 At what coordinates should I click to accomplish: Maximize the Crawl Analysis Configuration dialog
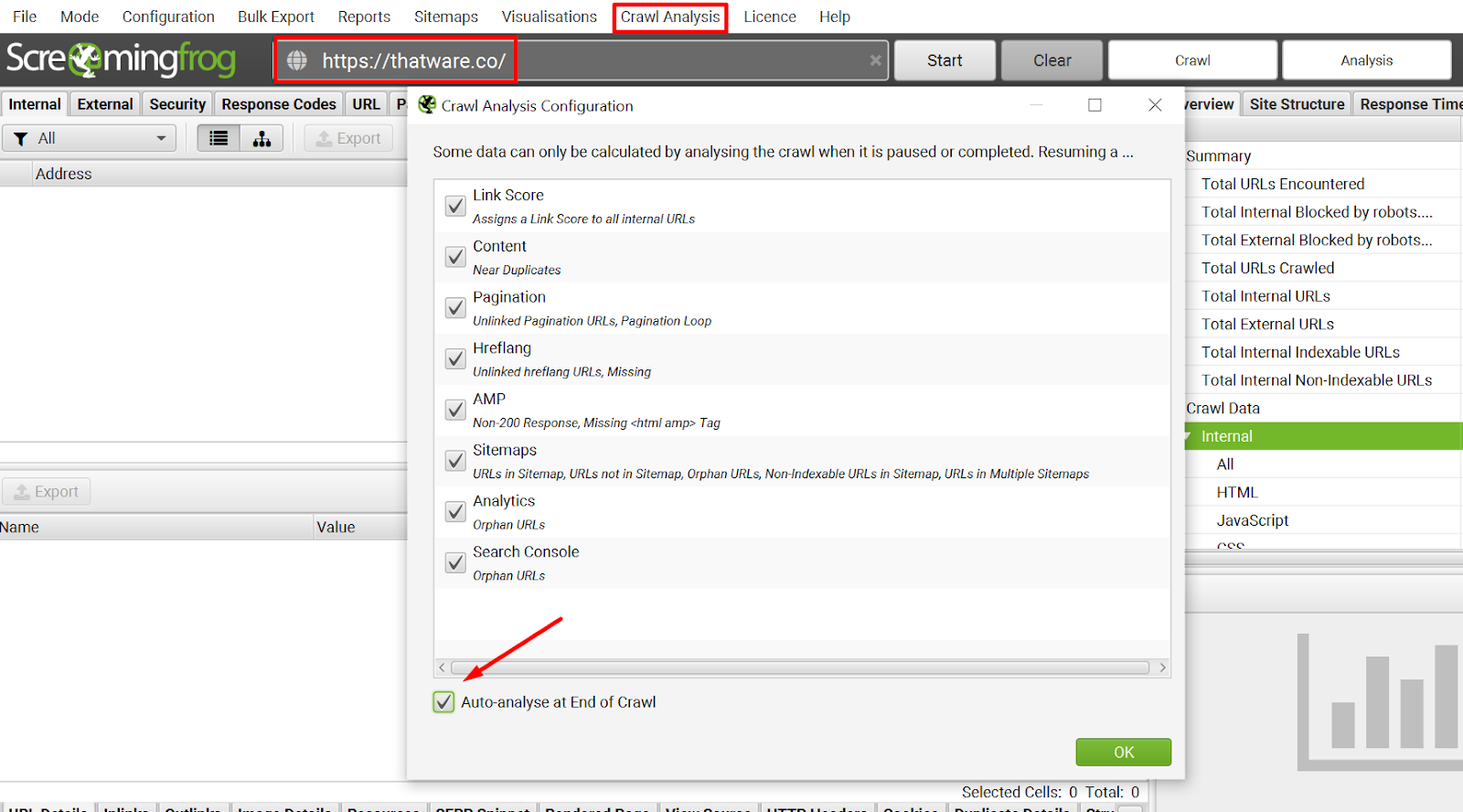click(x=1095, y=105)
